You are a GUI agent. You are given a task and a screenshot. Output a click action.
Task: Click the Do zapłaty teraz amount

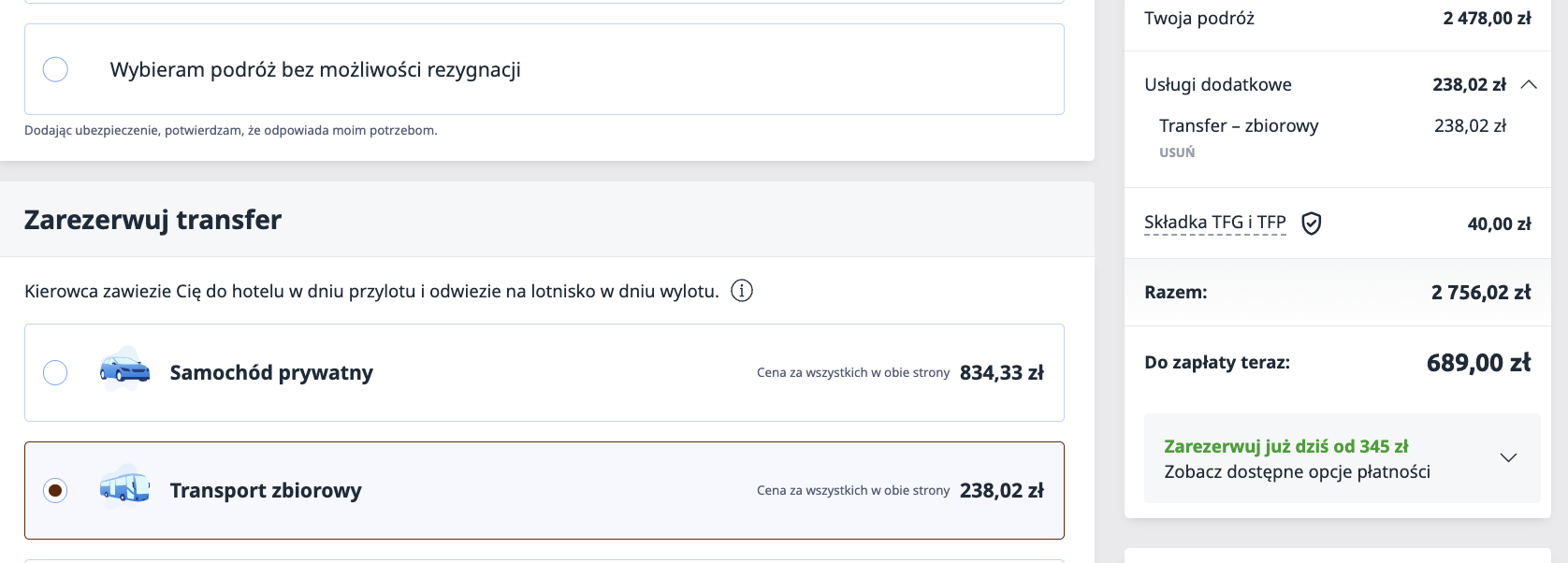click(1480, 362)
